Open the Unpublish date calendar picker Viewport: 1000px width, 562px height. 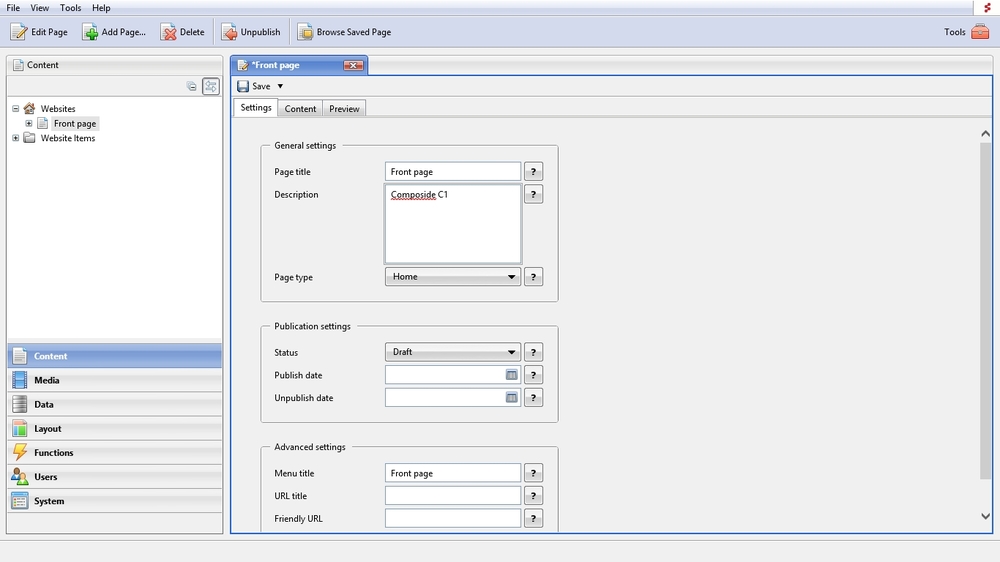click(x=511, y=398)
